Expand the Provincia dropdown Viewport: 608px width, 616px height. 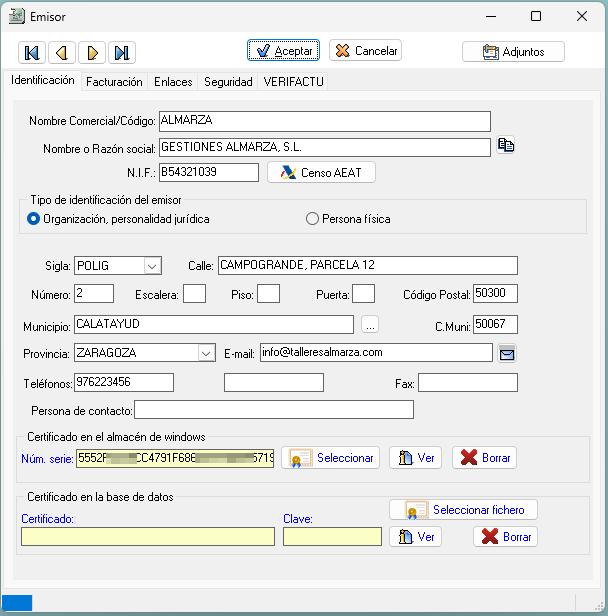click(x=205, y=352)
